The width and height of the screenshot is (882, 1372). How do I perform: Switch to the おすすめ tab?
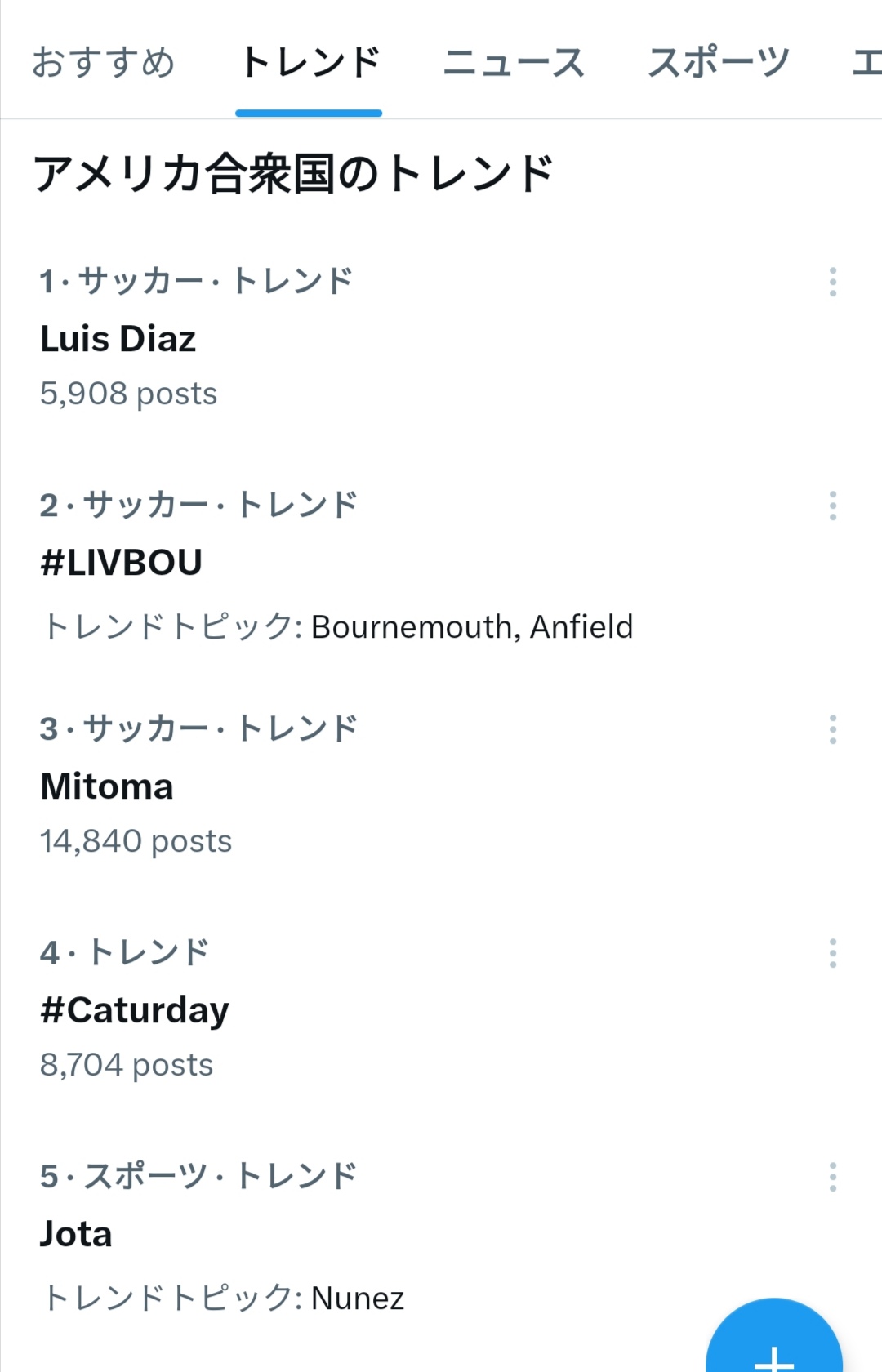(104, 63)
